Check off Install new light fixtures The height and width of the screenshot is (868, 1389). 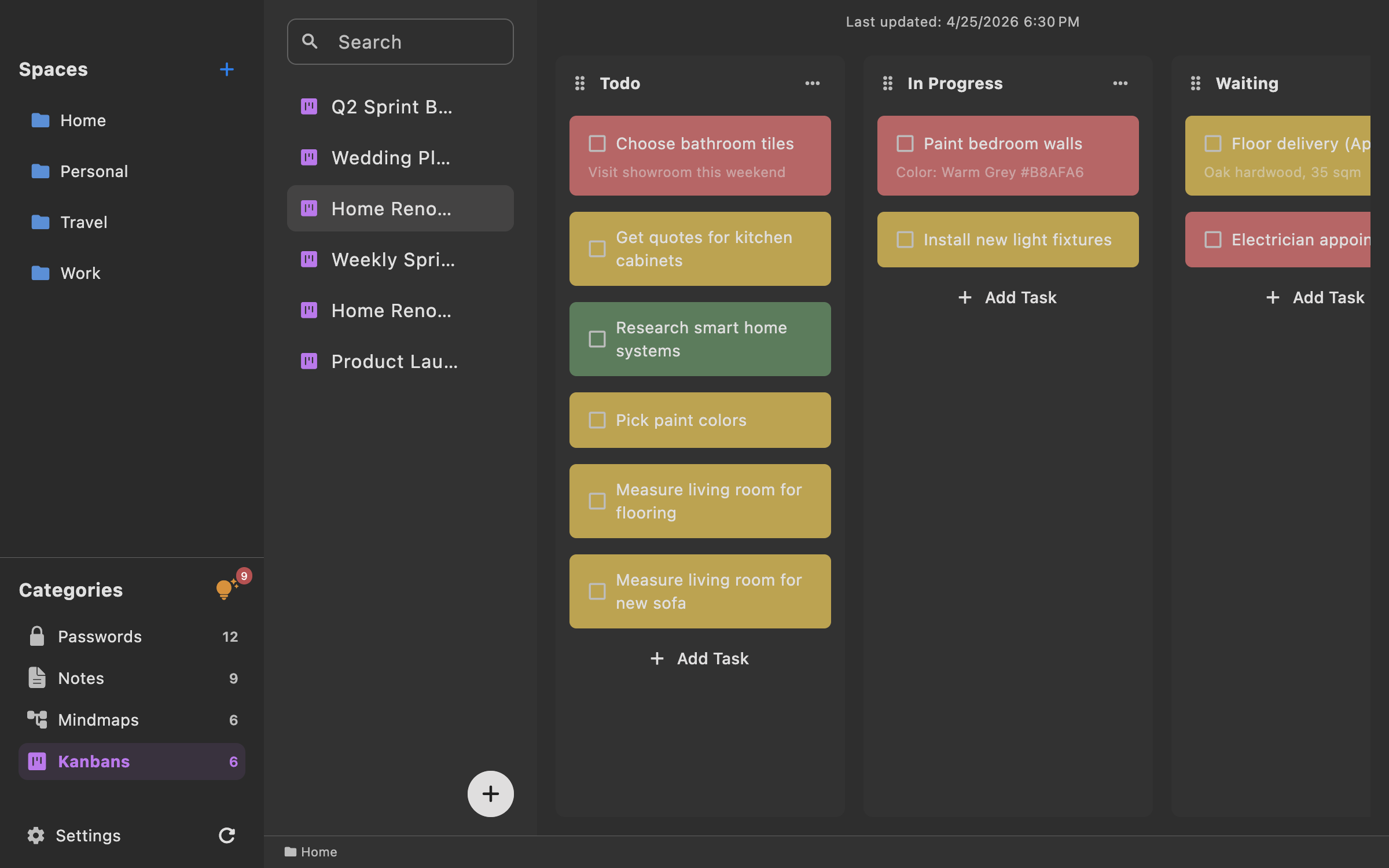click(x=905, y=240)
